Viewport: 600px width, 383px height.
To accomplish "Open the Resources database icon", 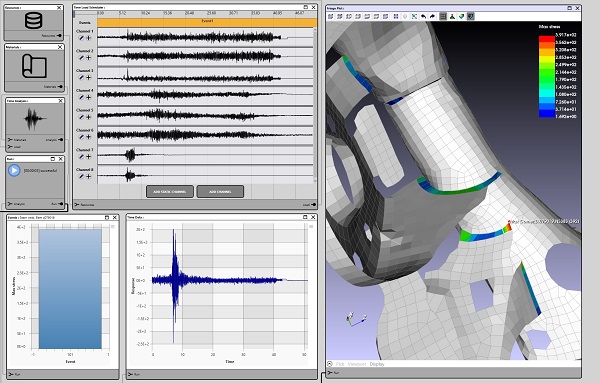I will [34, 21].
